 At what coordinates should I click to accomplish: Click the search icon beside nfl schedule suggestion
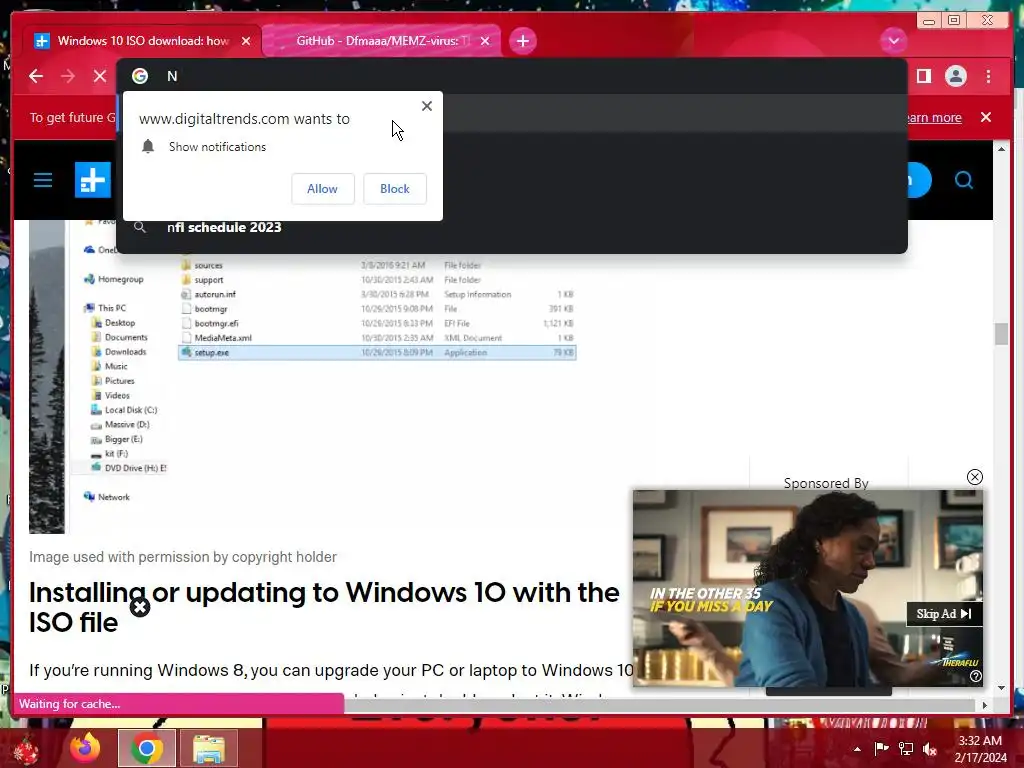pyautogui.click(x=140, y=227)
